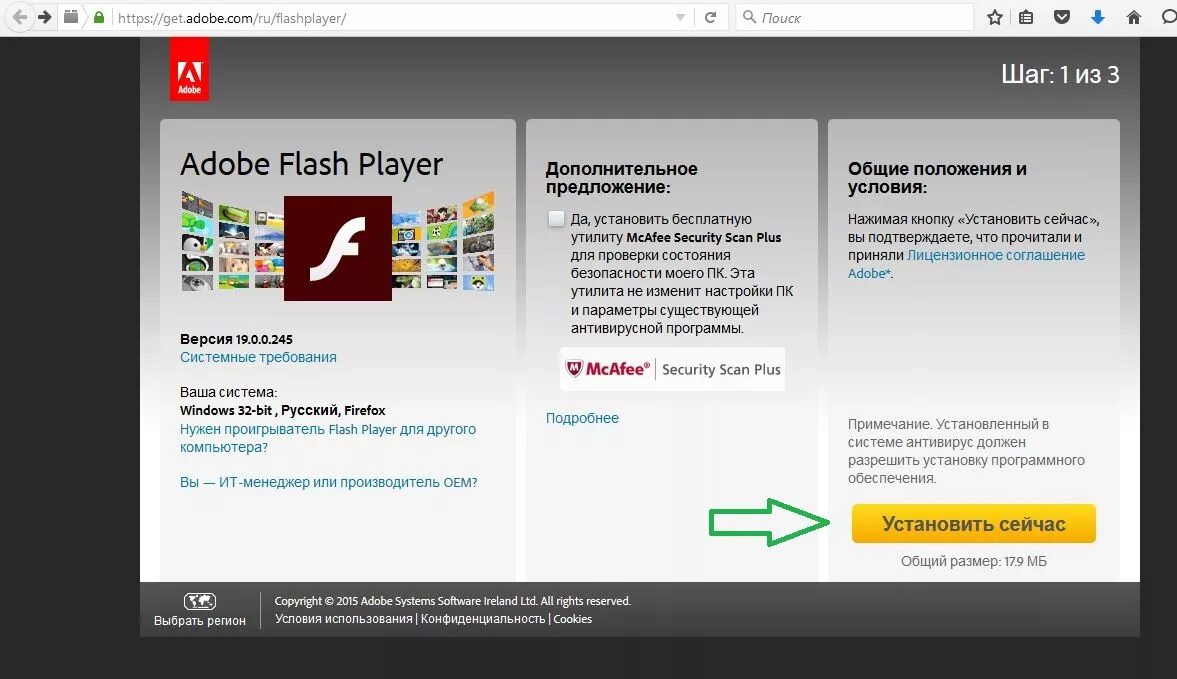Click the McAfee Security Scan Plus banner
This screenshot has width=1177, height=679.
coord(673,368)
